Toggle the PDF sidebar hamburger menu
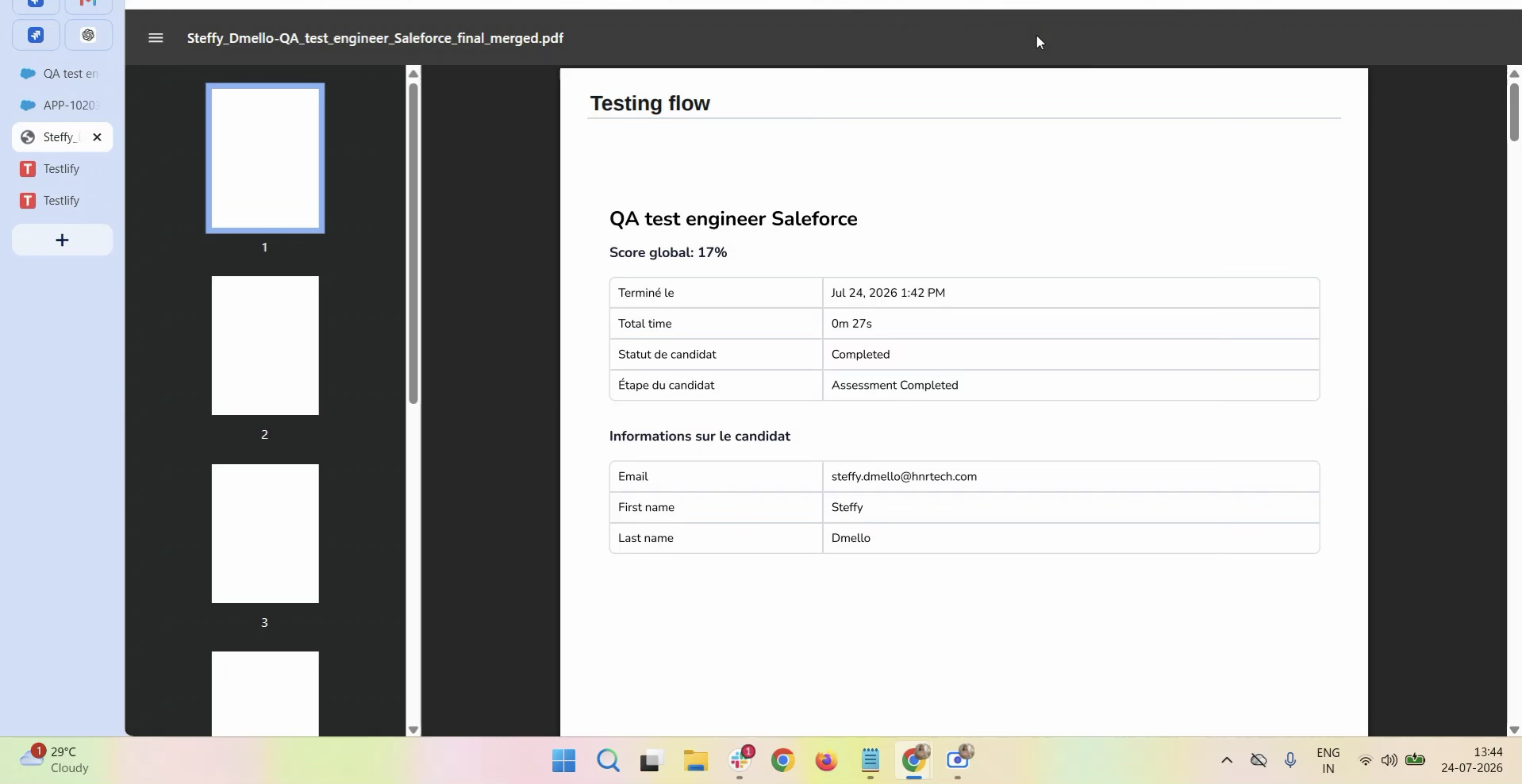The width and height of the screenshot is (1522, 784). pos(156,38)
